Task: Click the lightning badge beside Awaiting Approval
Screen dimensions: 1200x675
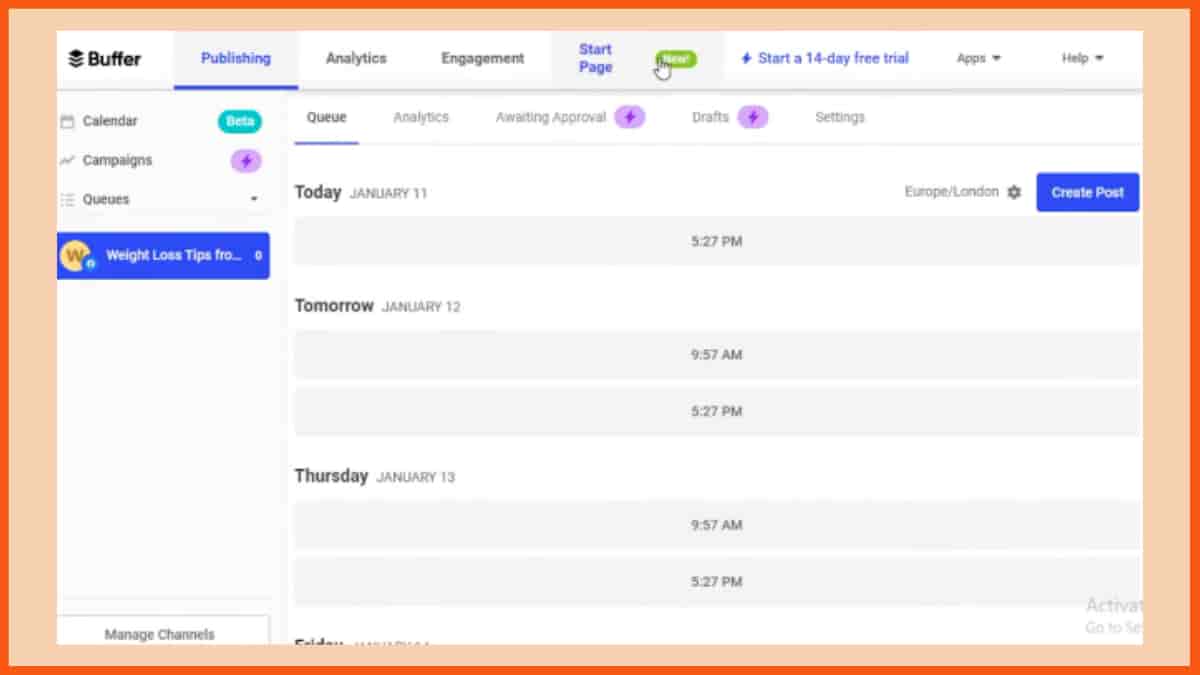Action: [630, 117]
